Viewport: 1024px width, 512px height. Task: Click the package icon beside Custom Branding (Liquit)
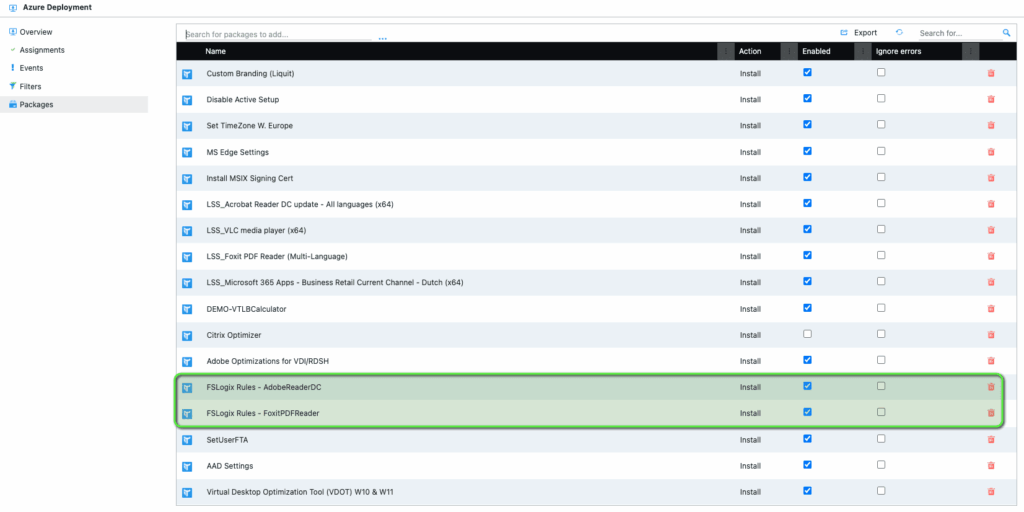coord(187,74)
